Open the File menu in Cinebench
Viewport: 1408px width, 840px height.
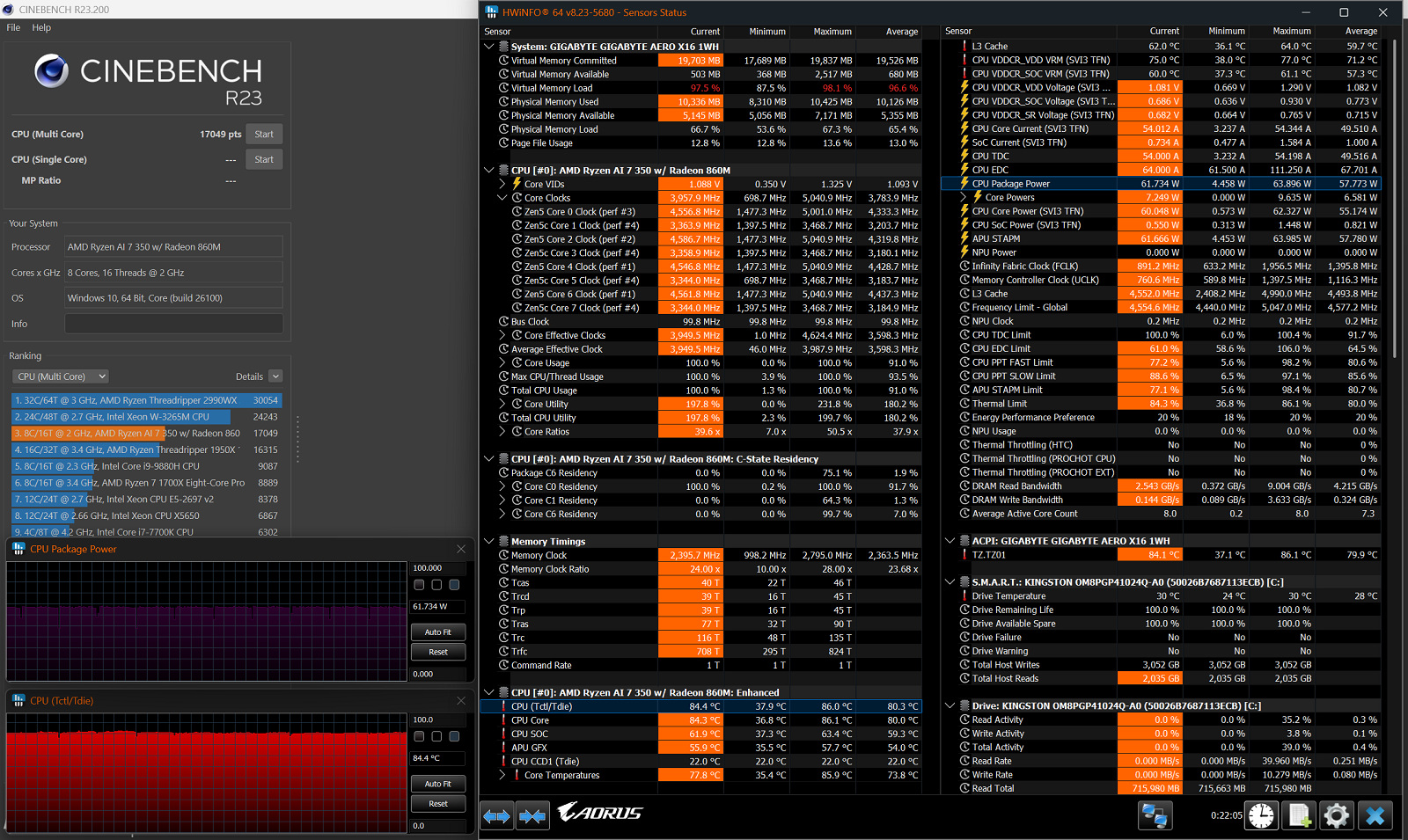(x=13, y=28)
